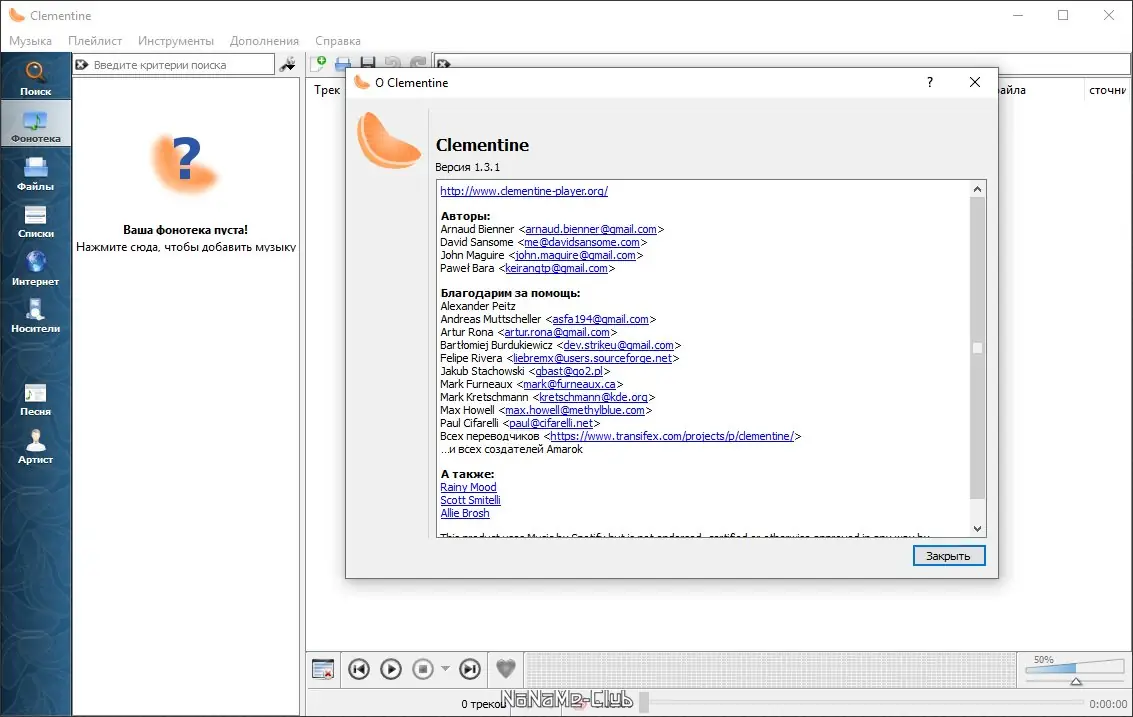The image size is (1133, 717).
Task: Open the Scott Smitelli link
Action: point(470,500)
